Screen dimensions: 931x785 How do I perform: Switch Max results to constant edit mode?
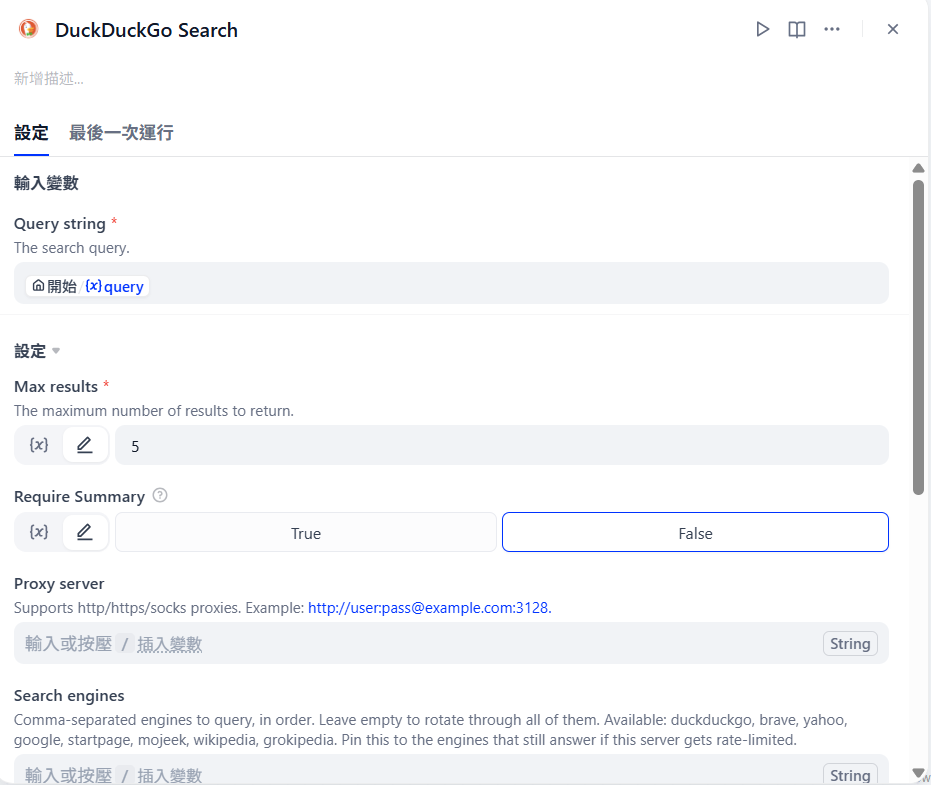(x=85, y=445)
